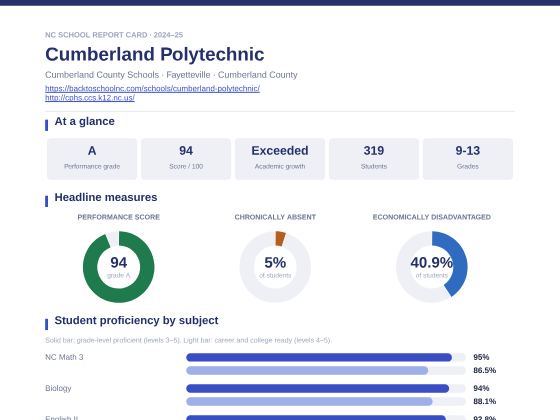
Task: Click the Biology light 88.1% bar
Action: pyautogui.click(x=309, y=401)
